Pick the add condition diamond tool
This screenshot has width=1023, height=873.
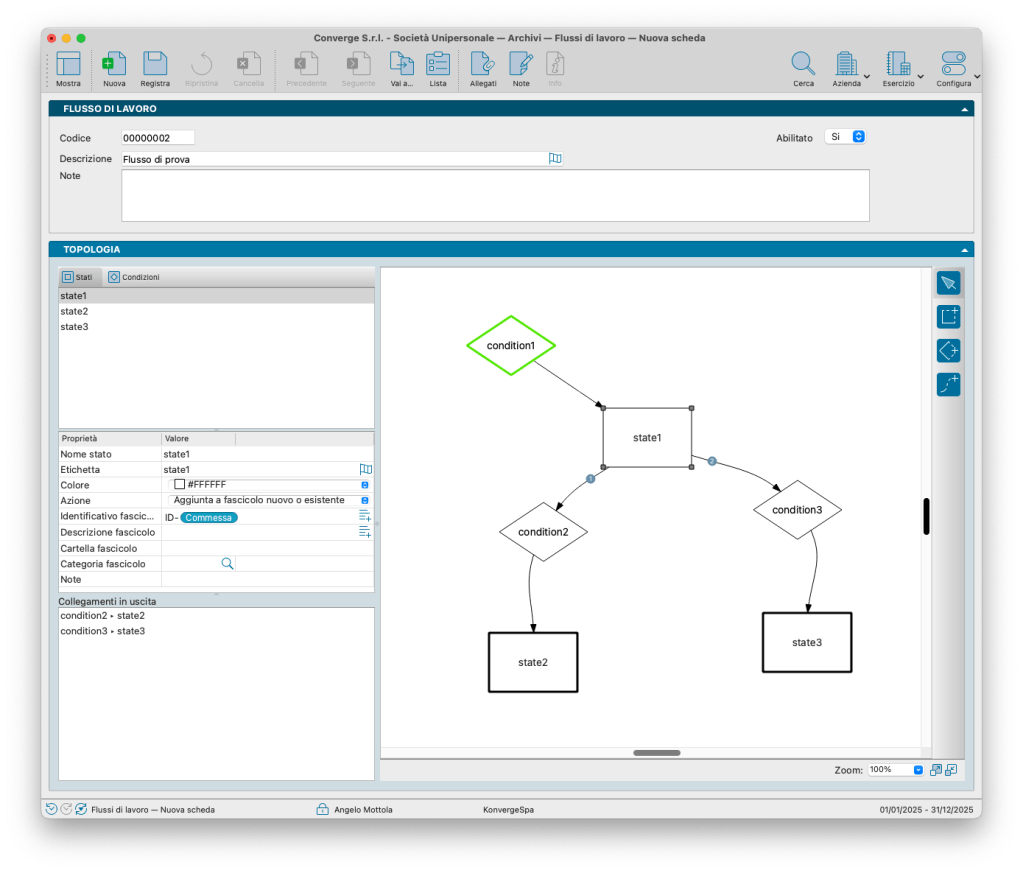948,351
